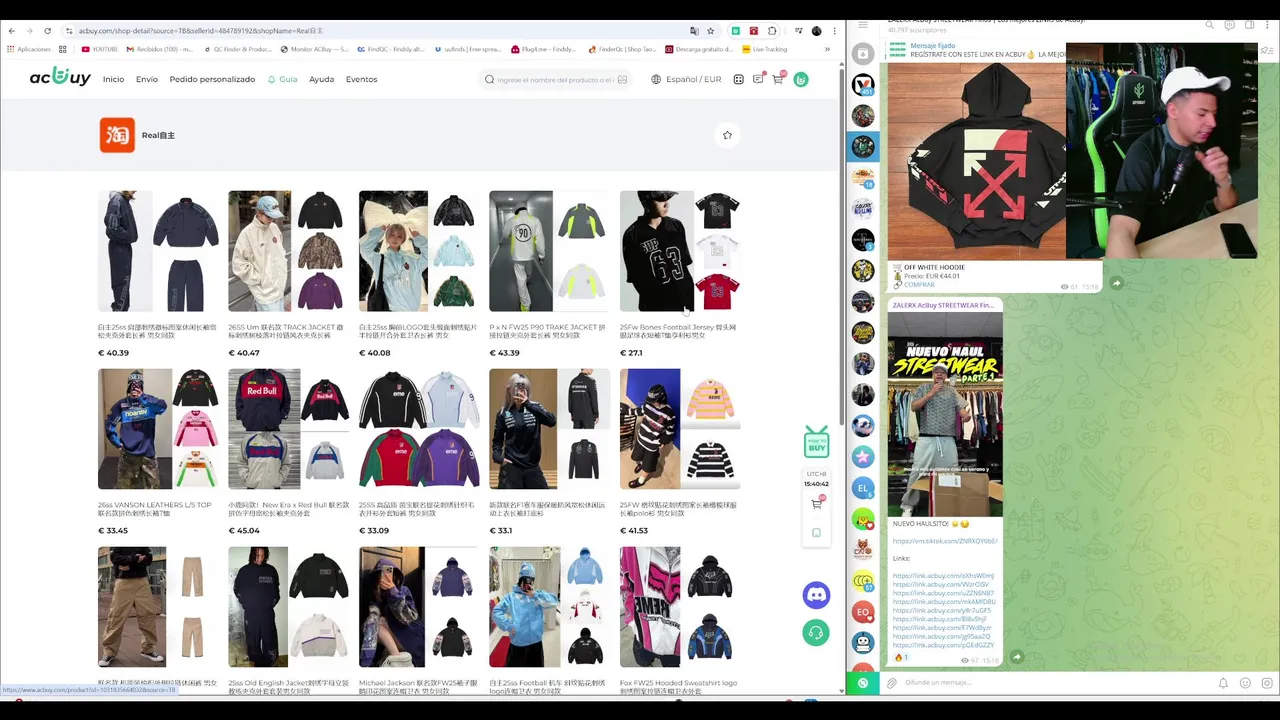
Task: Open the acbuy messages icon
Action: [758, 78]
